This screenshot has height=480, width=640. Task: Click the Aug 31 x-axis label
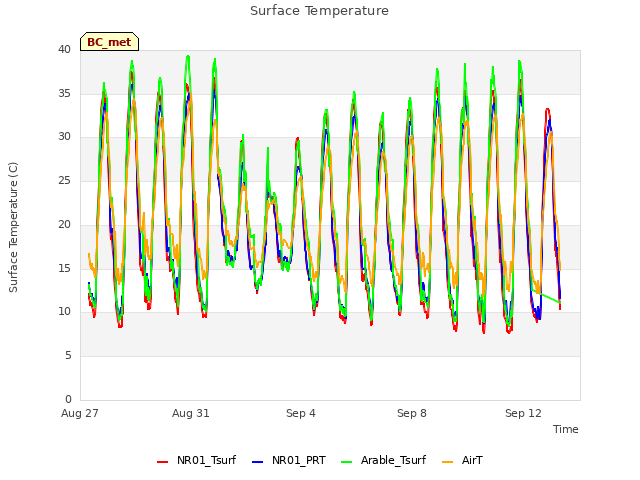191,413
